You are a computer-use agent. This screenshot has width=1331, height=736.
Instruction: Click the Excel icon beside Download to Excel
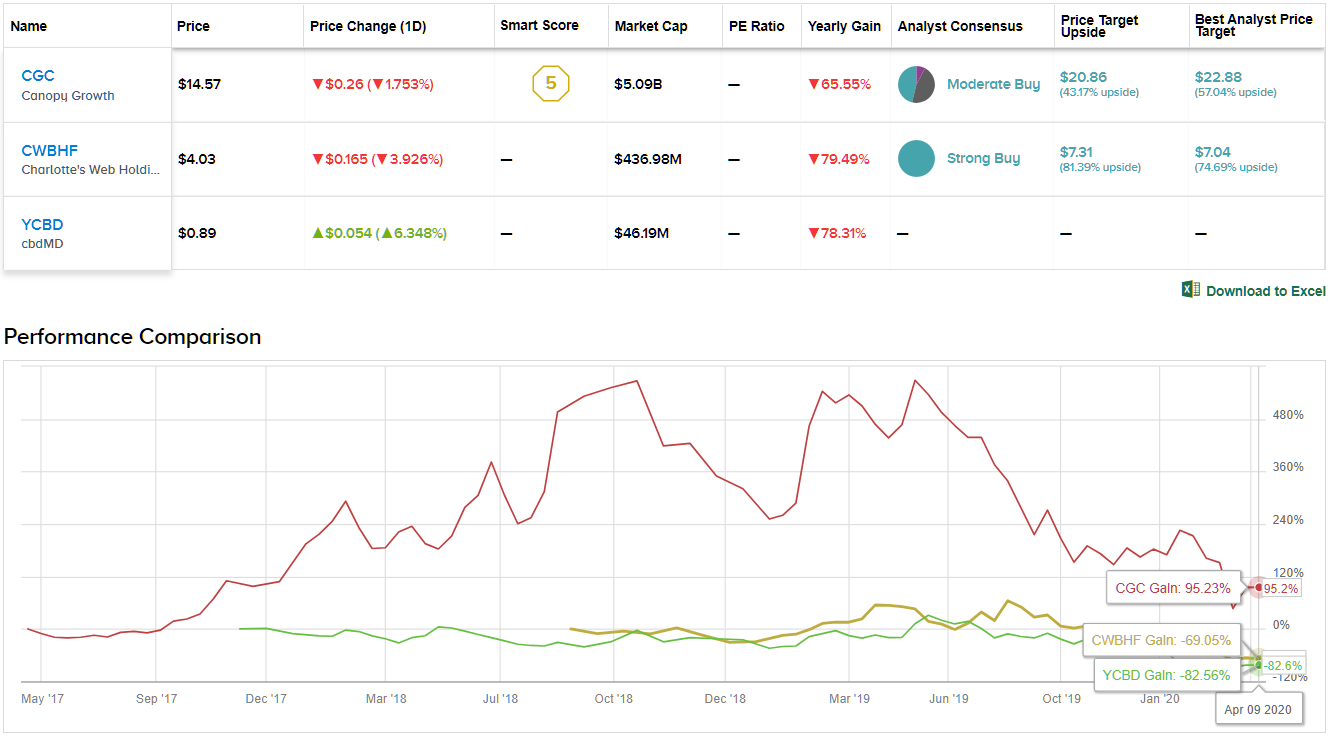[x=1191, y=290]
